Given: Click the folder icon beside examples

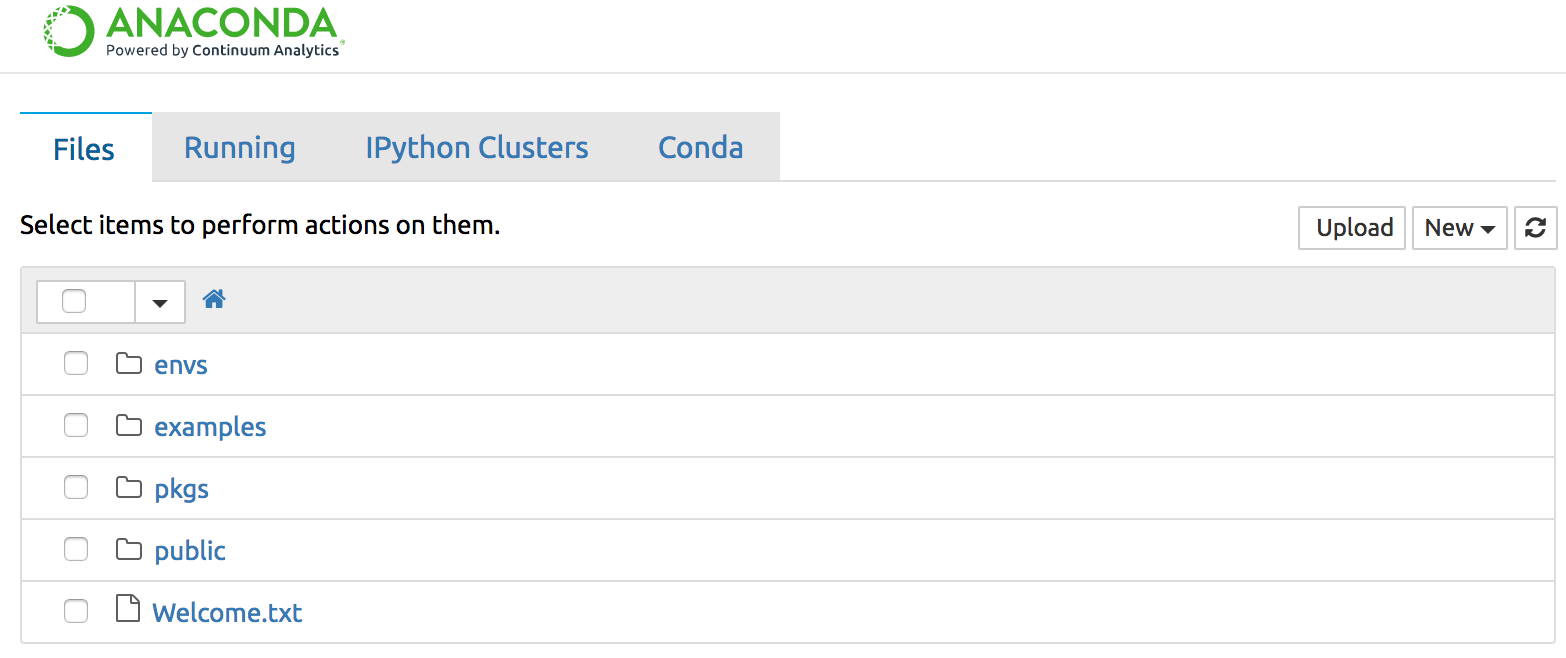Looking at the screenshot, I should tap(128, 425).
